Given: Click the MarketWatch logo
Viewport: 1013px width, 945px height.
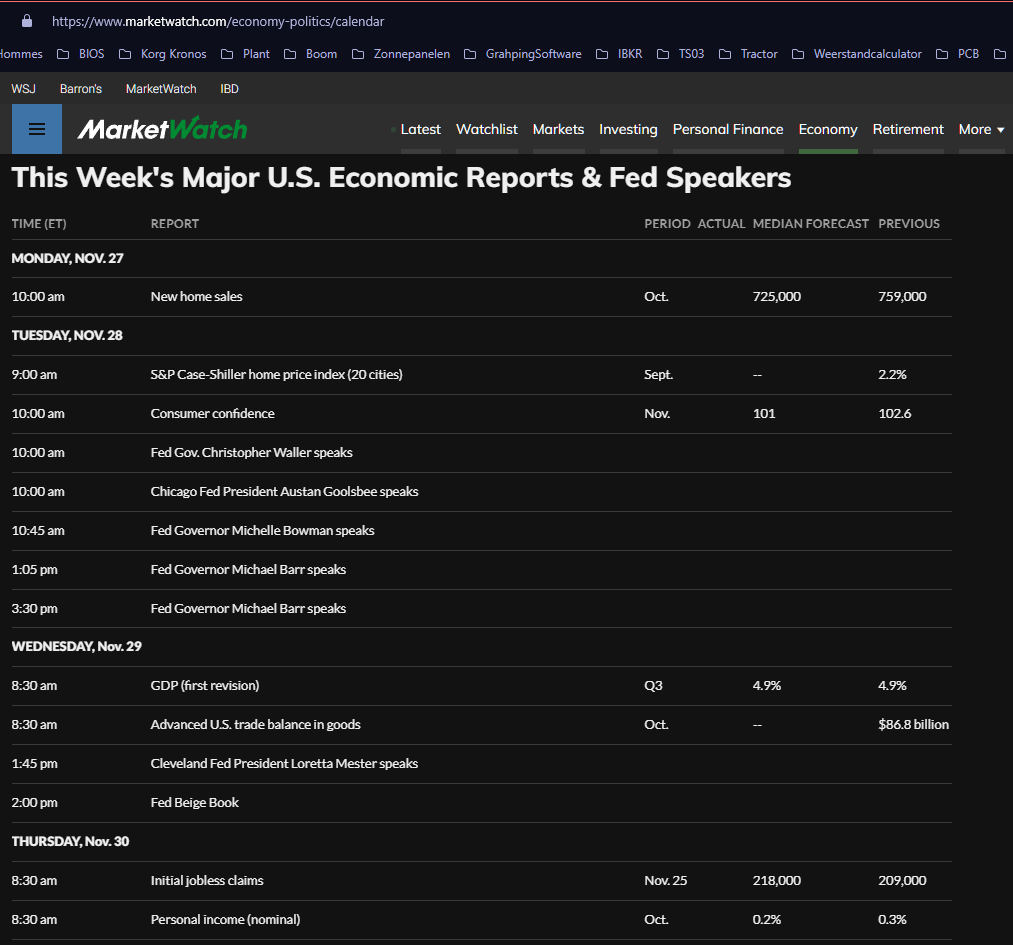Looking at the screenshot, I should tap(162, 129).
